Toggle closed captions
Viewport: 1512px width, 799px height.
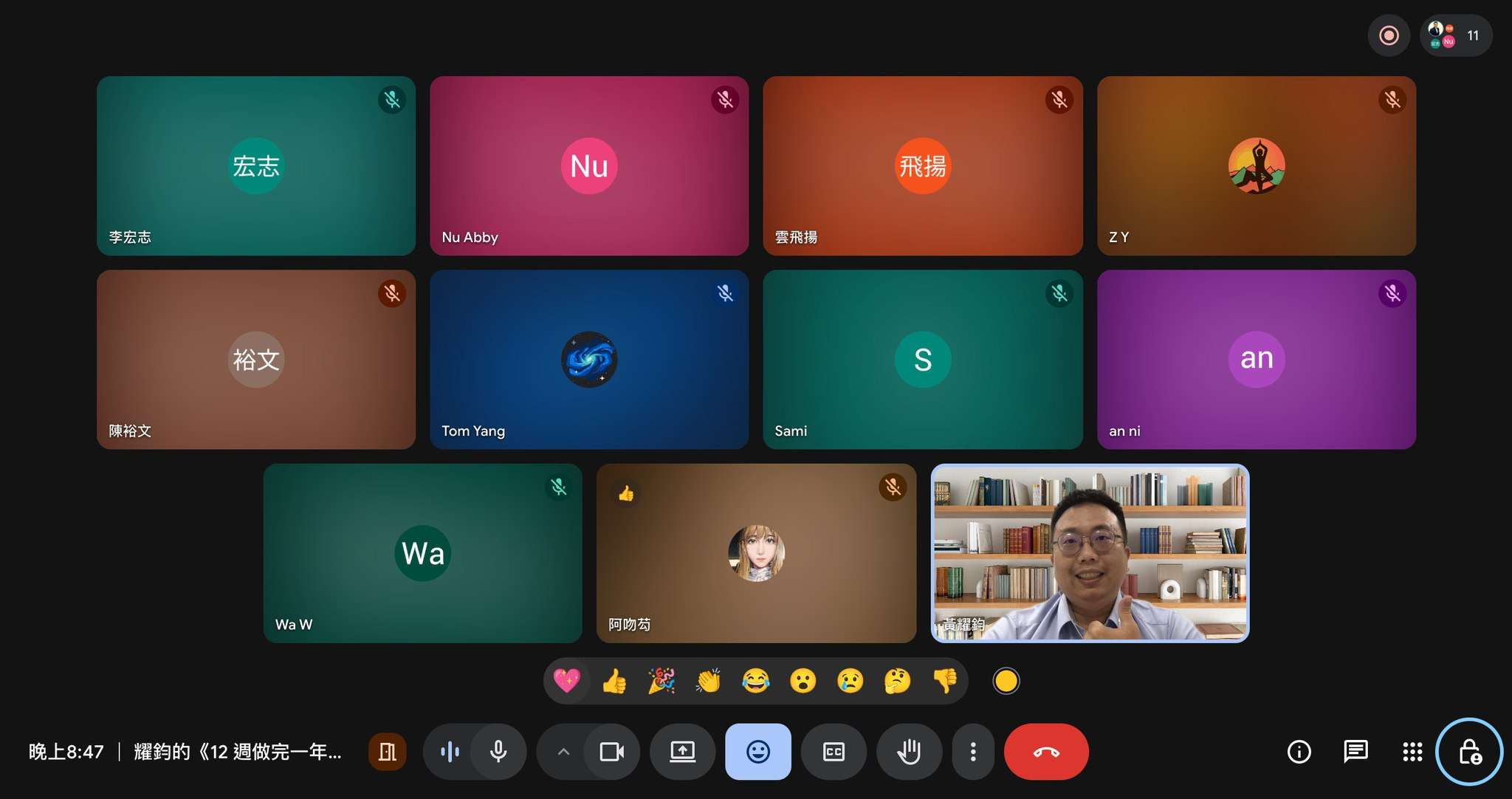[x=834, y=752]
